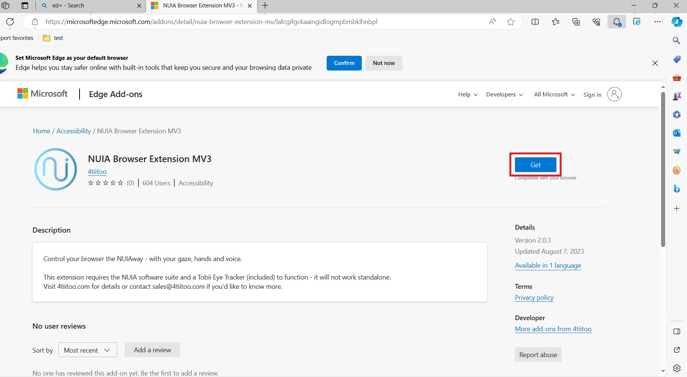Add this page to favorites with the star

point(510,21)
